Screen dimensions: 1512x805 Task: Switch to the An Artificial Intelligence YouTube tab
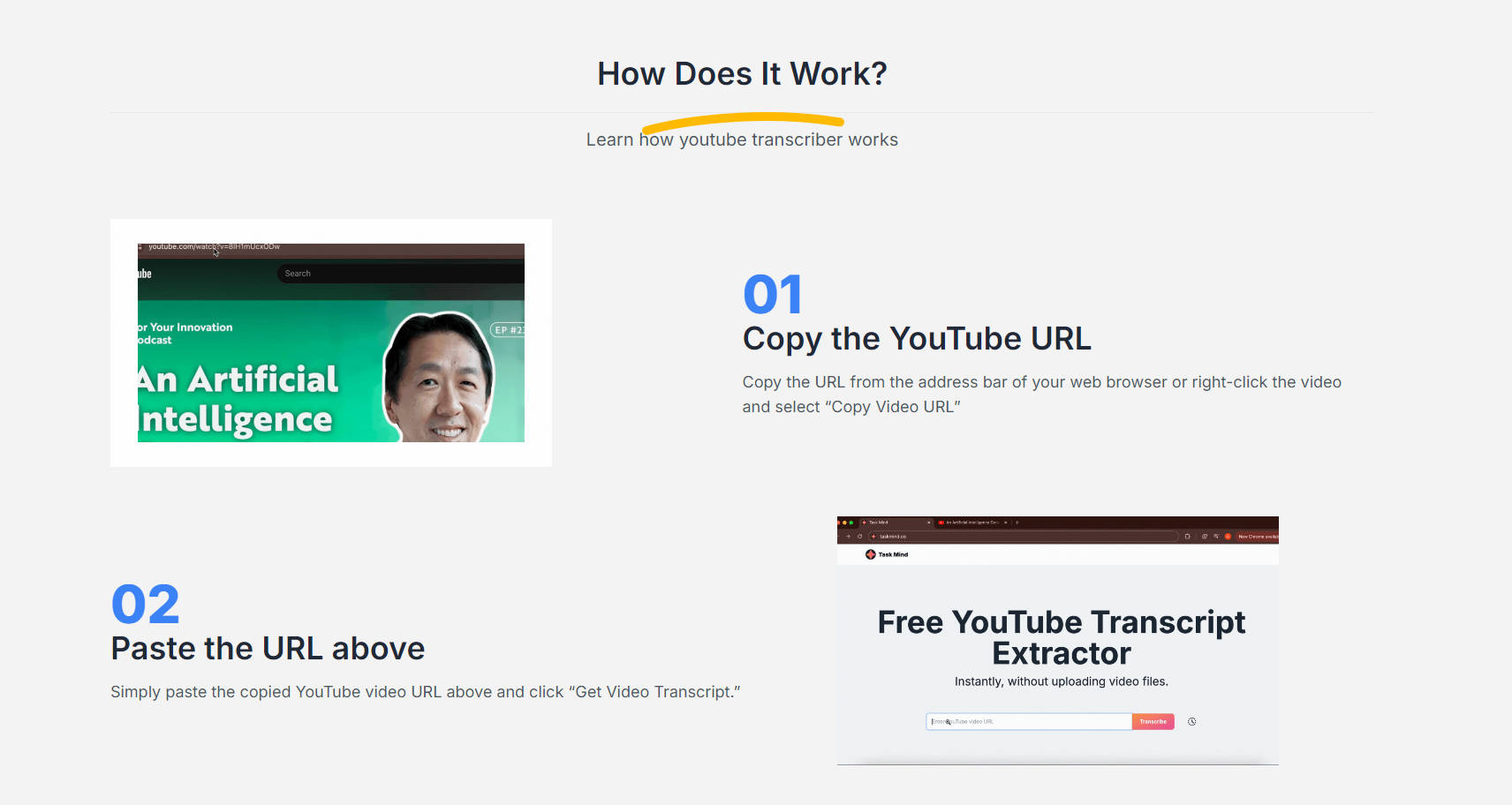[971, 523]
